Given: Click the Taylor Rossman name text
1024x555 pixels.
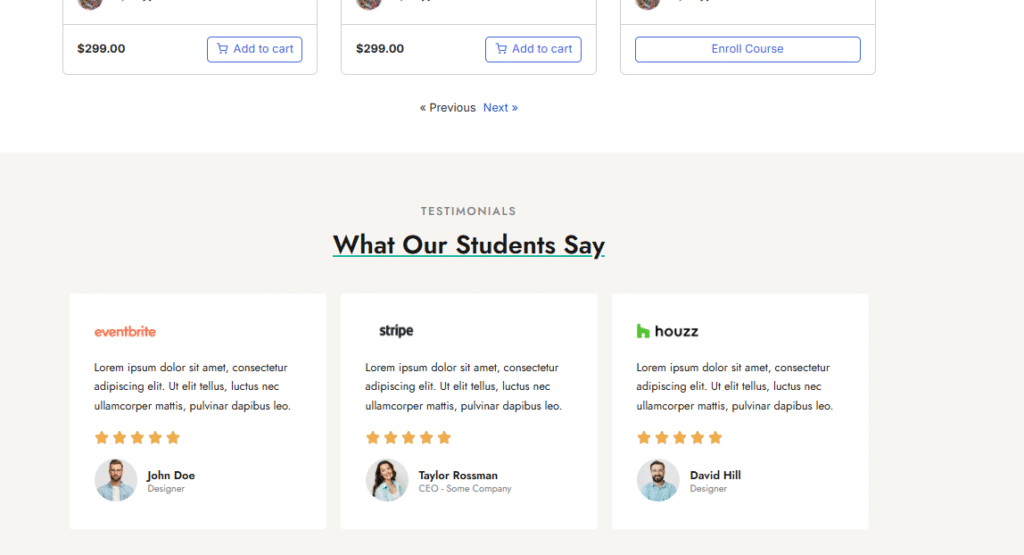Looking at the screenshot, I should click(458, 475).
